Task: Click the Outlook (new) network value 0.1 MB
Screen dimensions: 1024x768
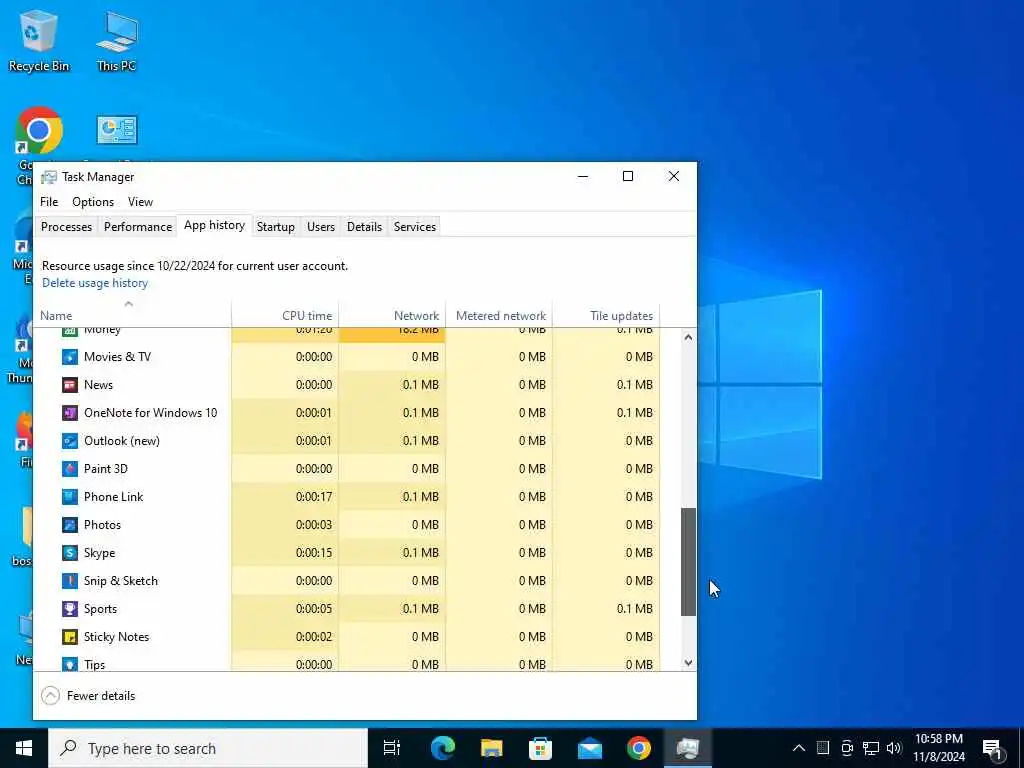Action: (x=421, y=441)
